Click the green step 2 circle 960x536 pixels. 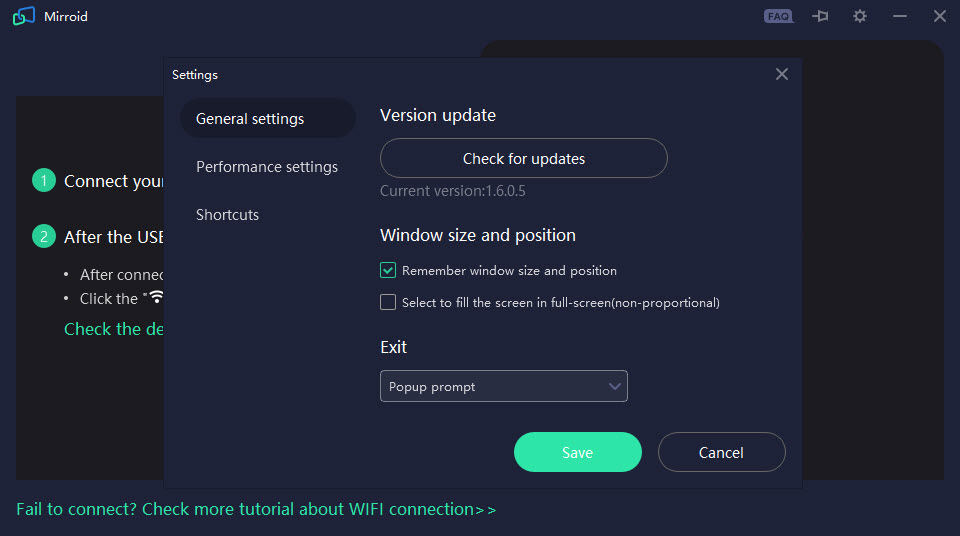point(43,236)
